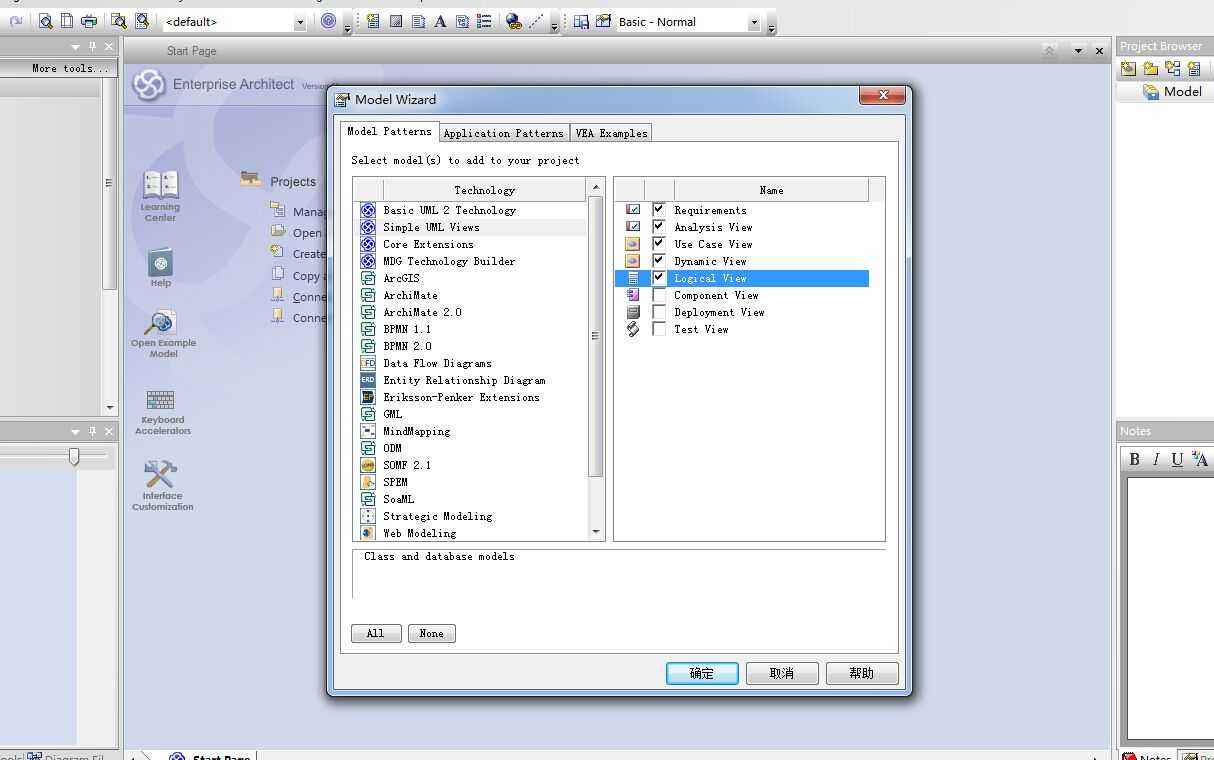
Task: Click the scroll up arrow of Technology list
Action: pos(596,187)
